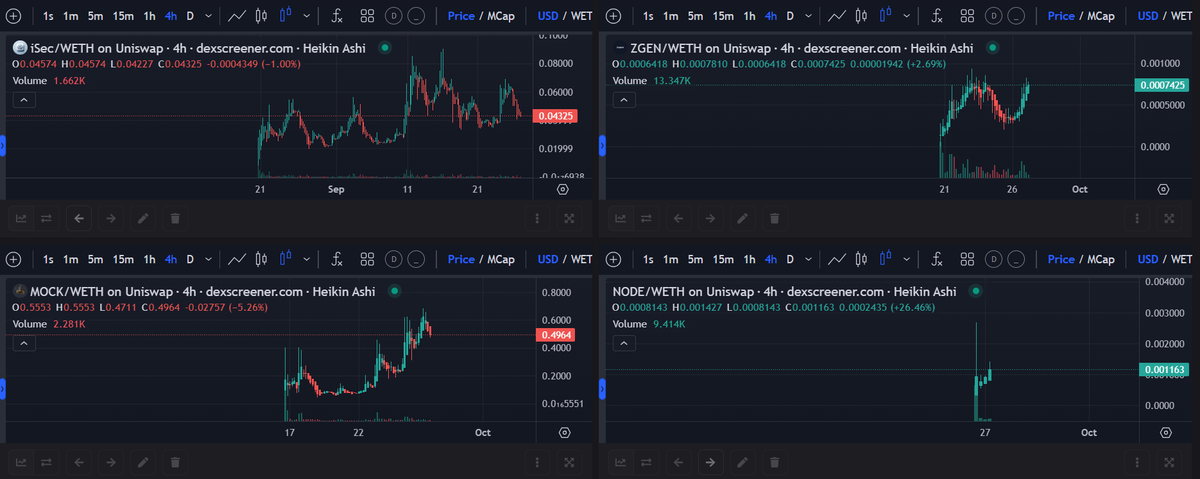
Task: Toggle the D circle button on MOCK toolbar
Action: (x=393, y=259)
